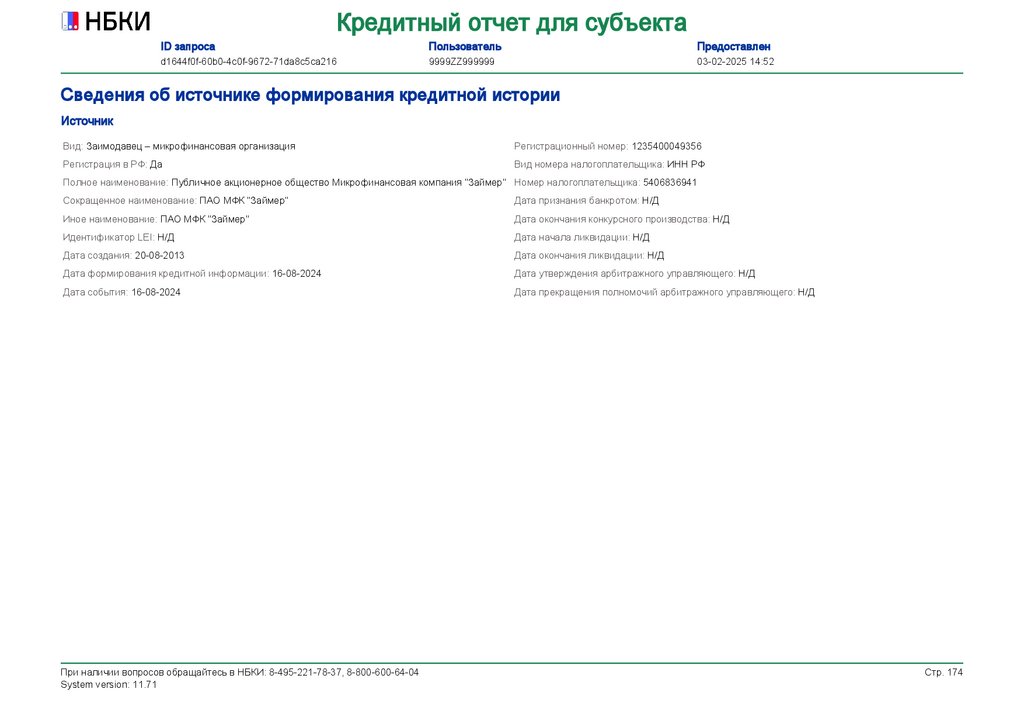Click heading "Сведения об источнике формирования кредитной истории"
This screenshot has width=1024, height=724.
pos(310,95)
